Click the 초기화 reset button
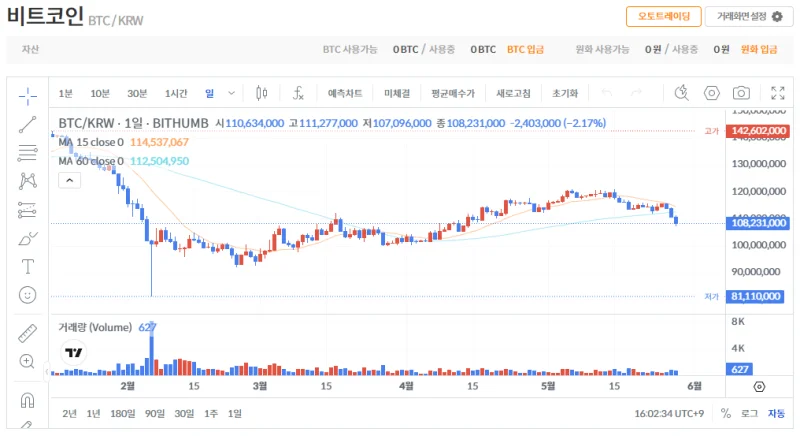800x436 pixels. click(x=565, y=93)
